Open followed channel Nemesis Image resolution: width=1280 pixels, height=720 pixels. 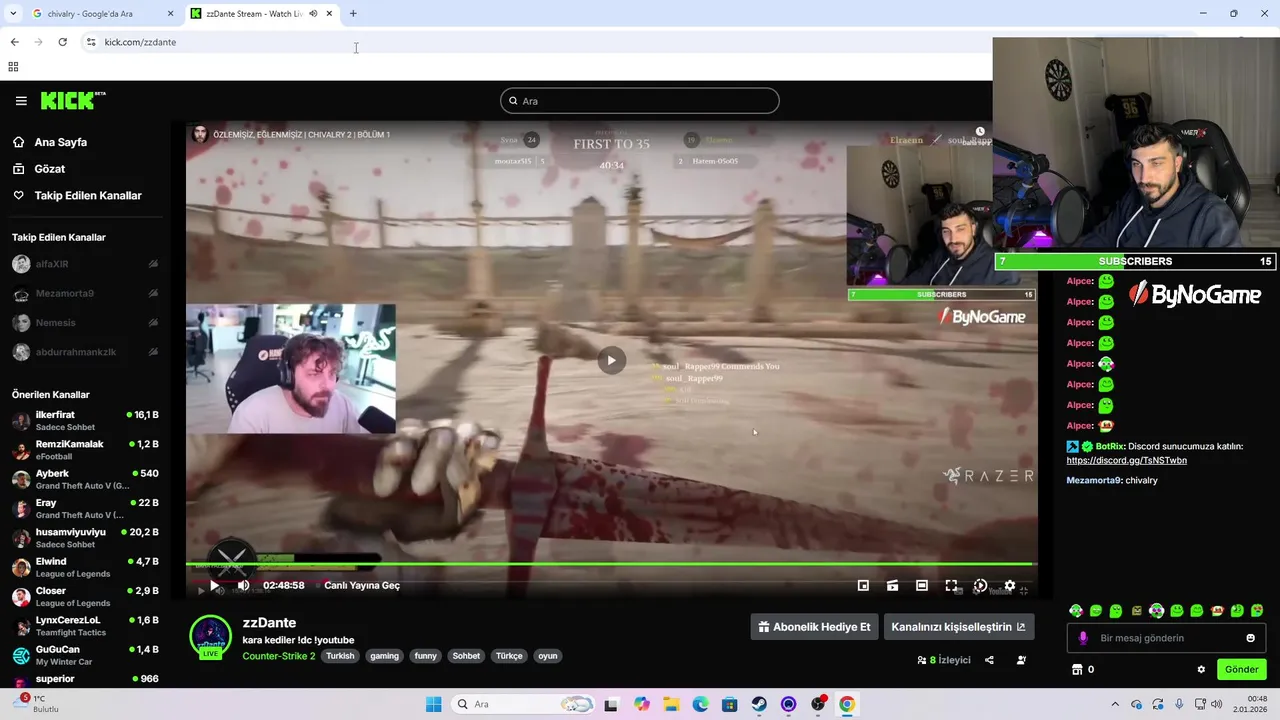(x=85, y=323)
